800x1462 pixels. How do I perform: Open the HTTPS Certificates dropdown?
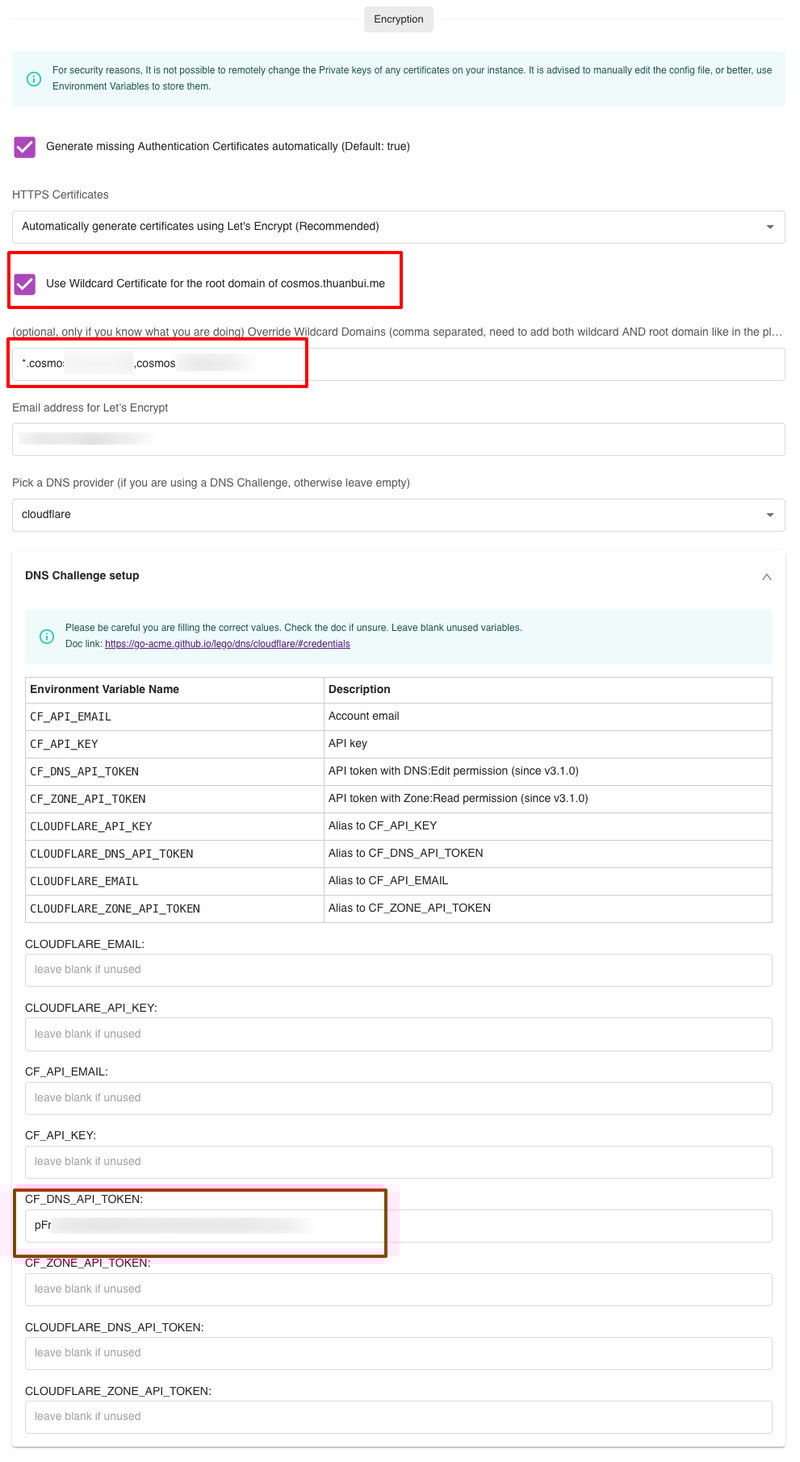point(398,227)
